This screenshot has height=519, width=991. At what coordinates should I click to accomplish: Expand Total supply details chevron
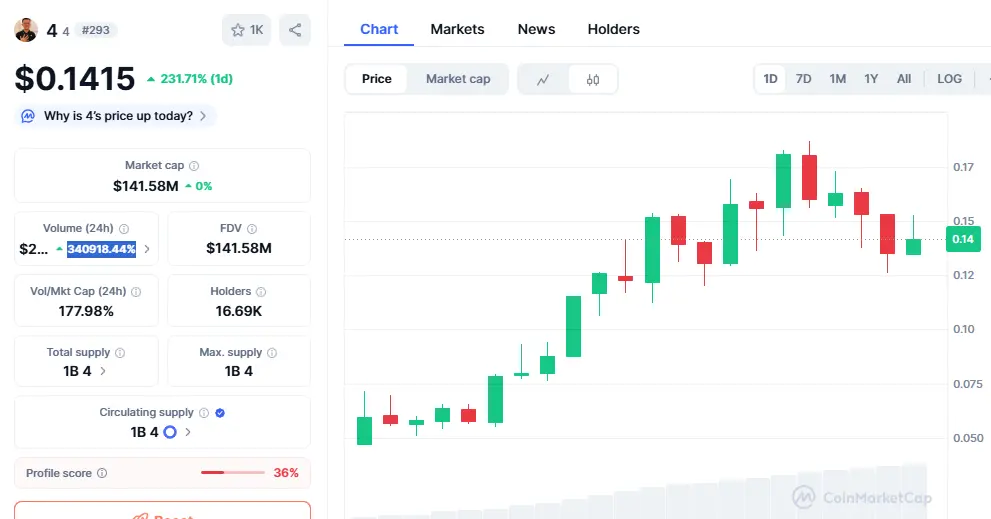click(103, 371)
